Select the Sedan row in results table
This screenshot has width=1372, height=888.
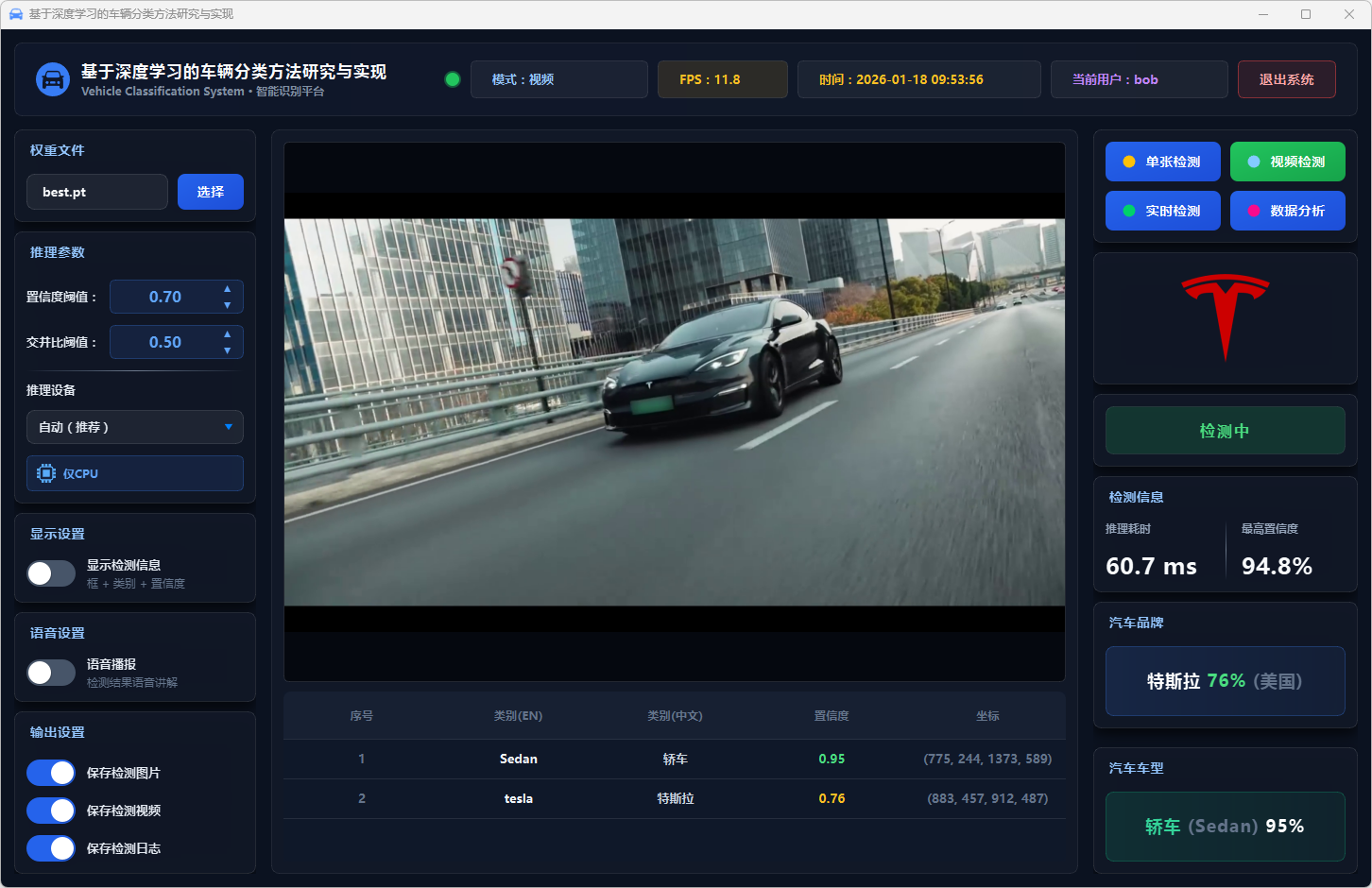point(674,759)
